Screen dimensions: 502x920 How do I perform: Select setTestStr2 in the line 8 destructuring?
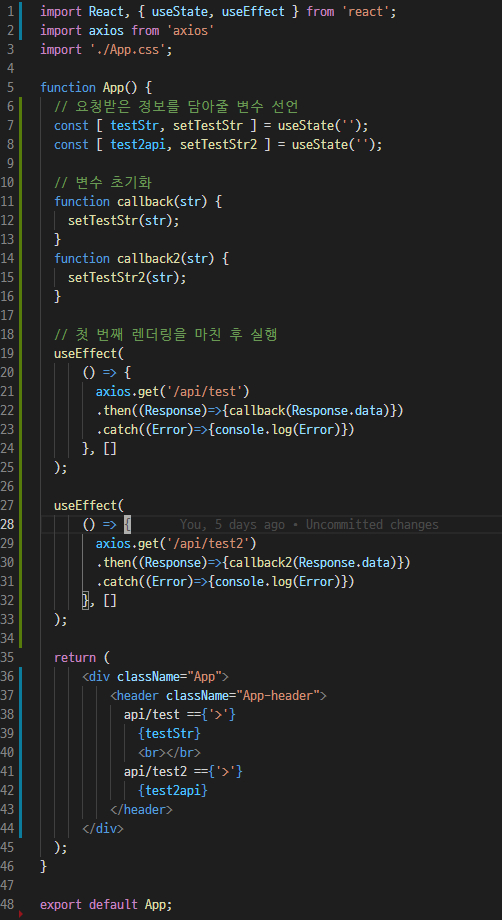point(218,144)
